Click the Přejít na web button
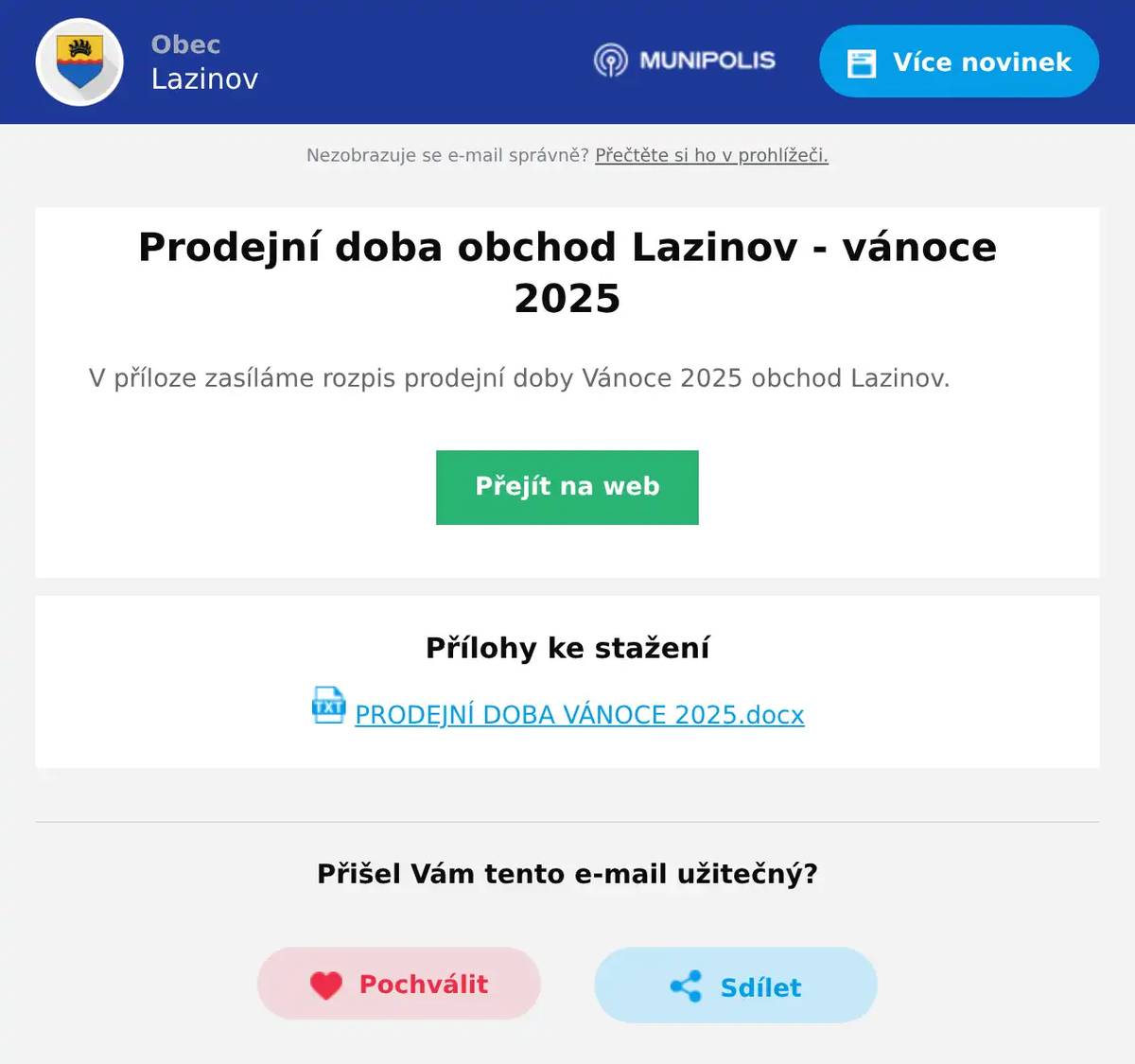Screen dimensions: 1135x1064 point(567,487)
